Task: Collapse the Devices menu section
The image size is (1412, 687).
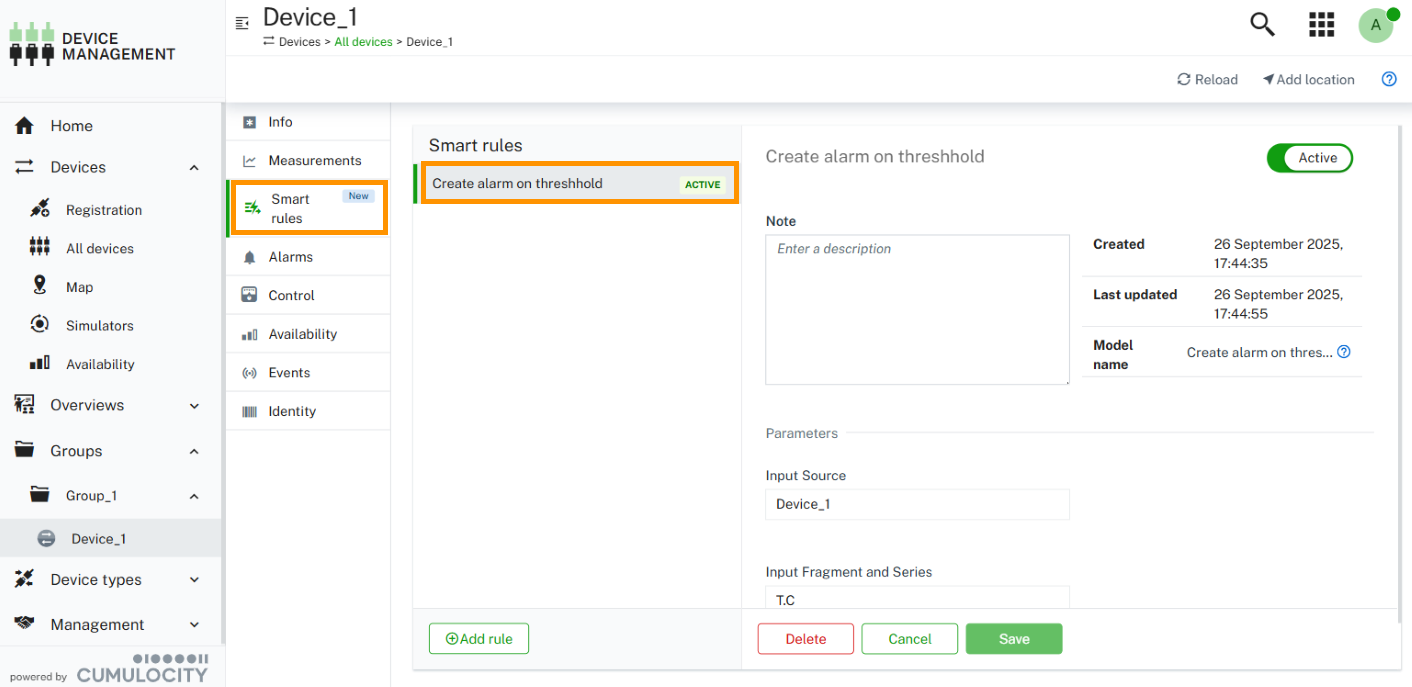Action: click(194, 168)
